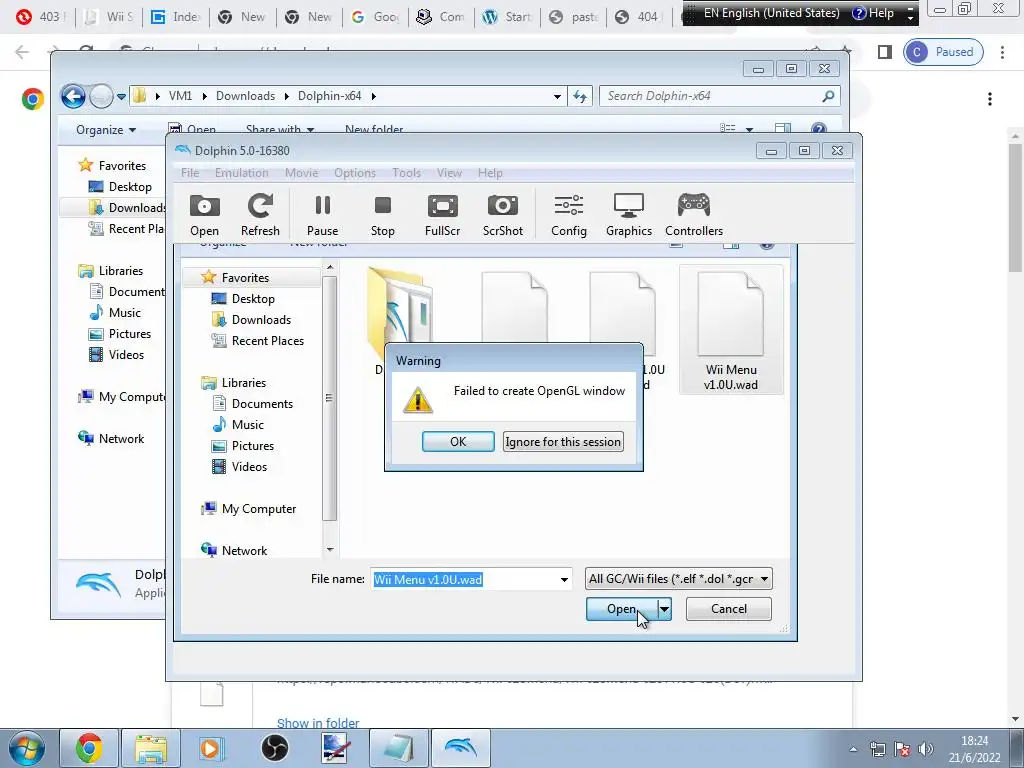Screen dimensions: 1024x768
Task: Select Network in Explorer window sidebar
Action: coord(121,439)
